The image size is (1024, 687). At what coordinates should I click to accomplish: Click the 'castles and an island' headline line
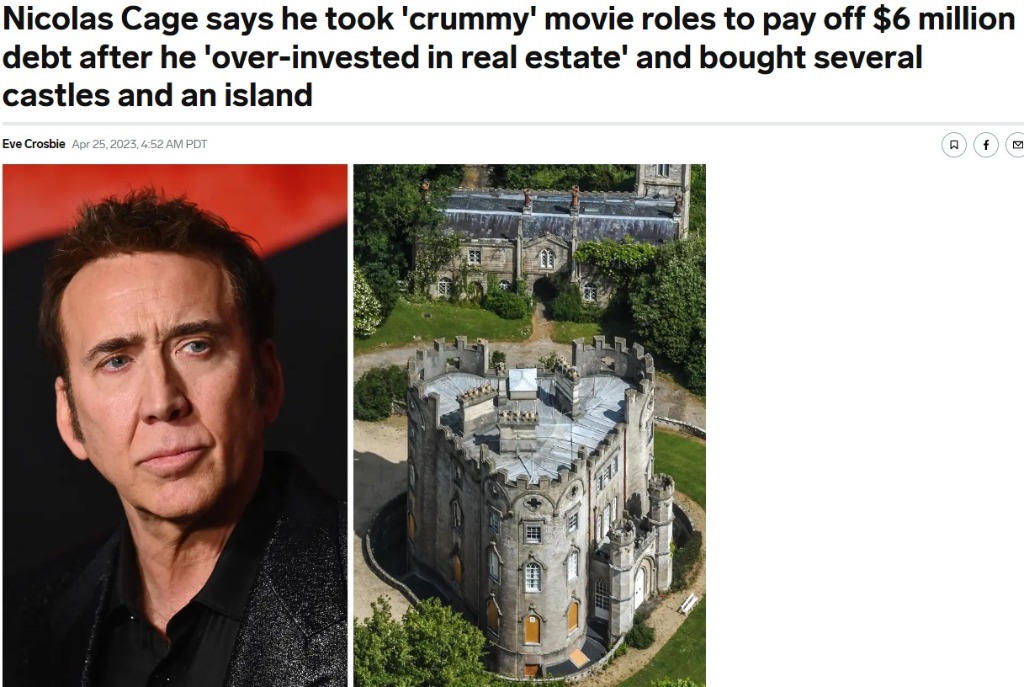157,95
